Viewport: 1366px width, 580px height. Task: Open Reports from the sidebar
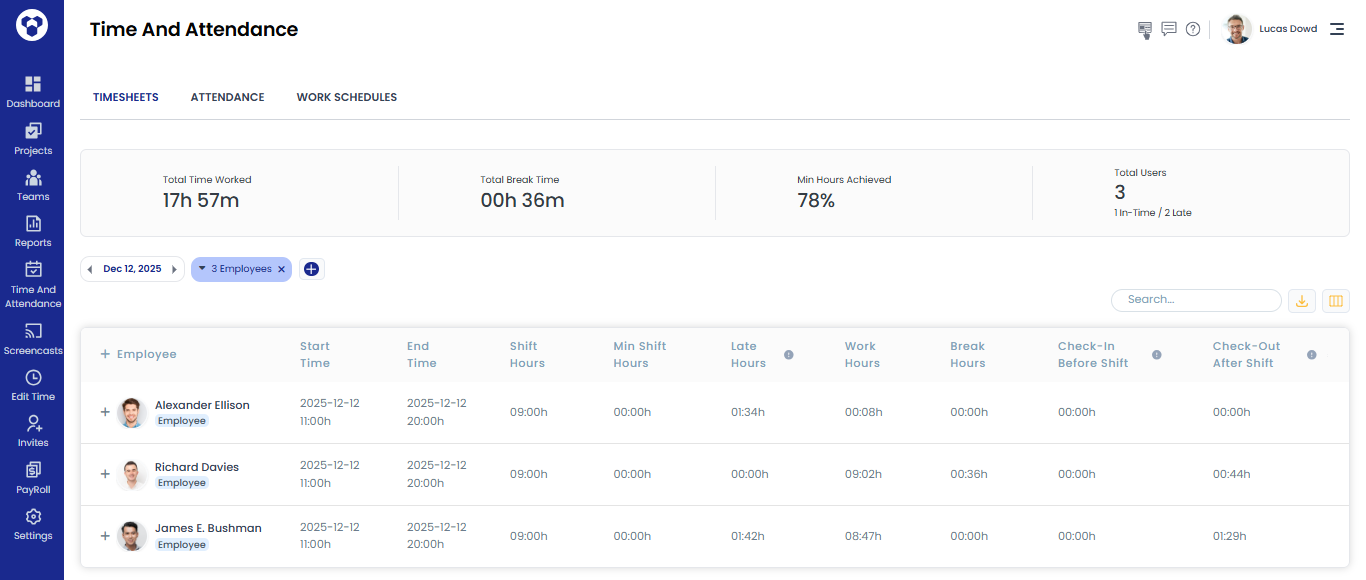click(33, 224)
